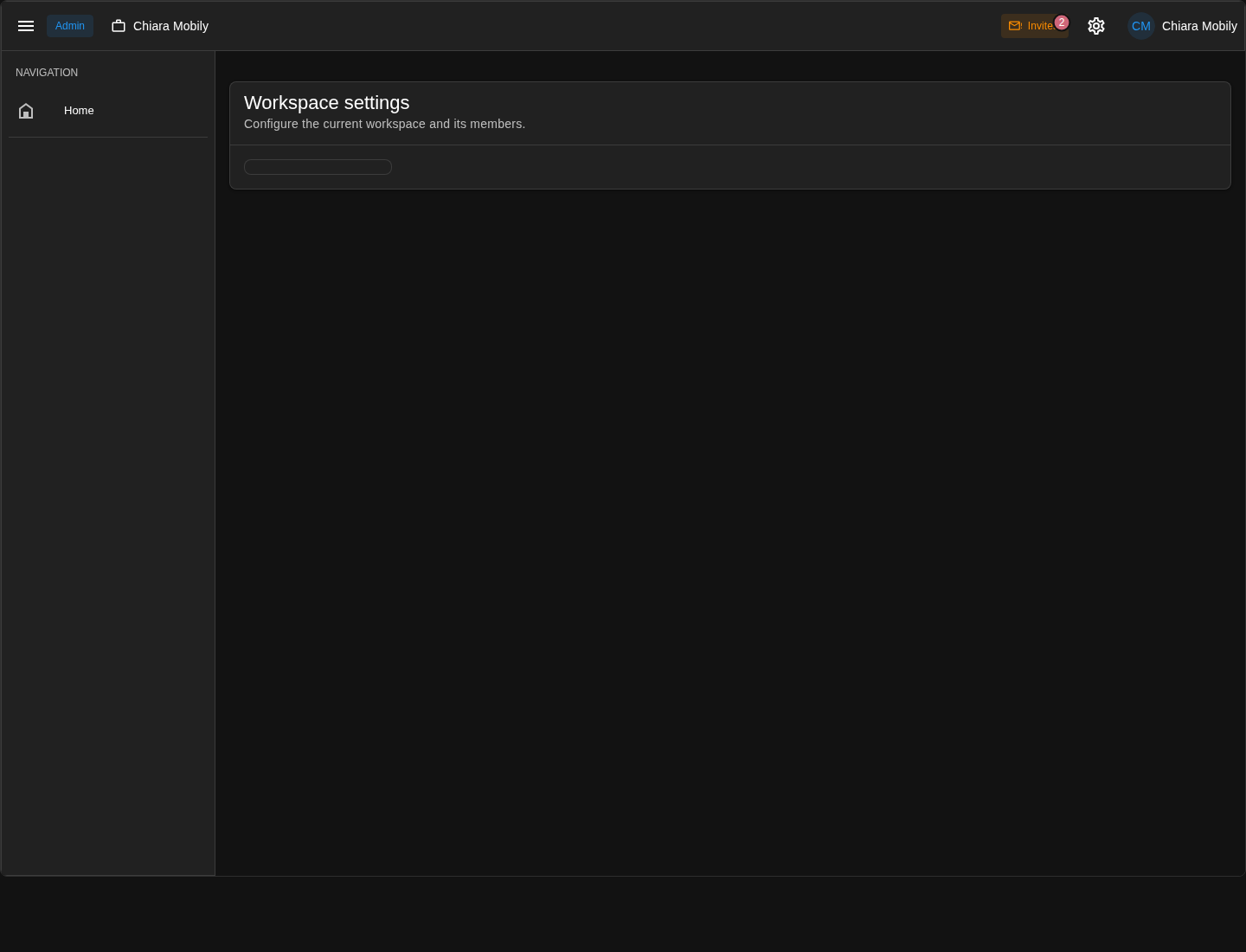Click the invites envelope icon
The image size is (1246, 952).
click(1015, 26)
